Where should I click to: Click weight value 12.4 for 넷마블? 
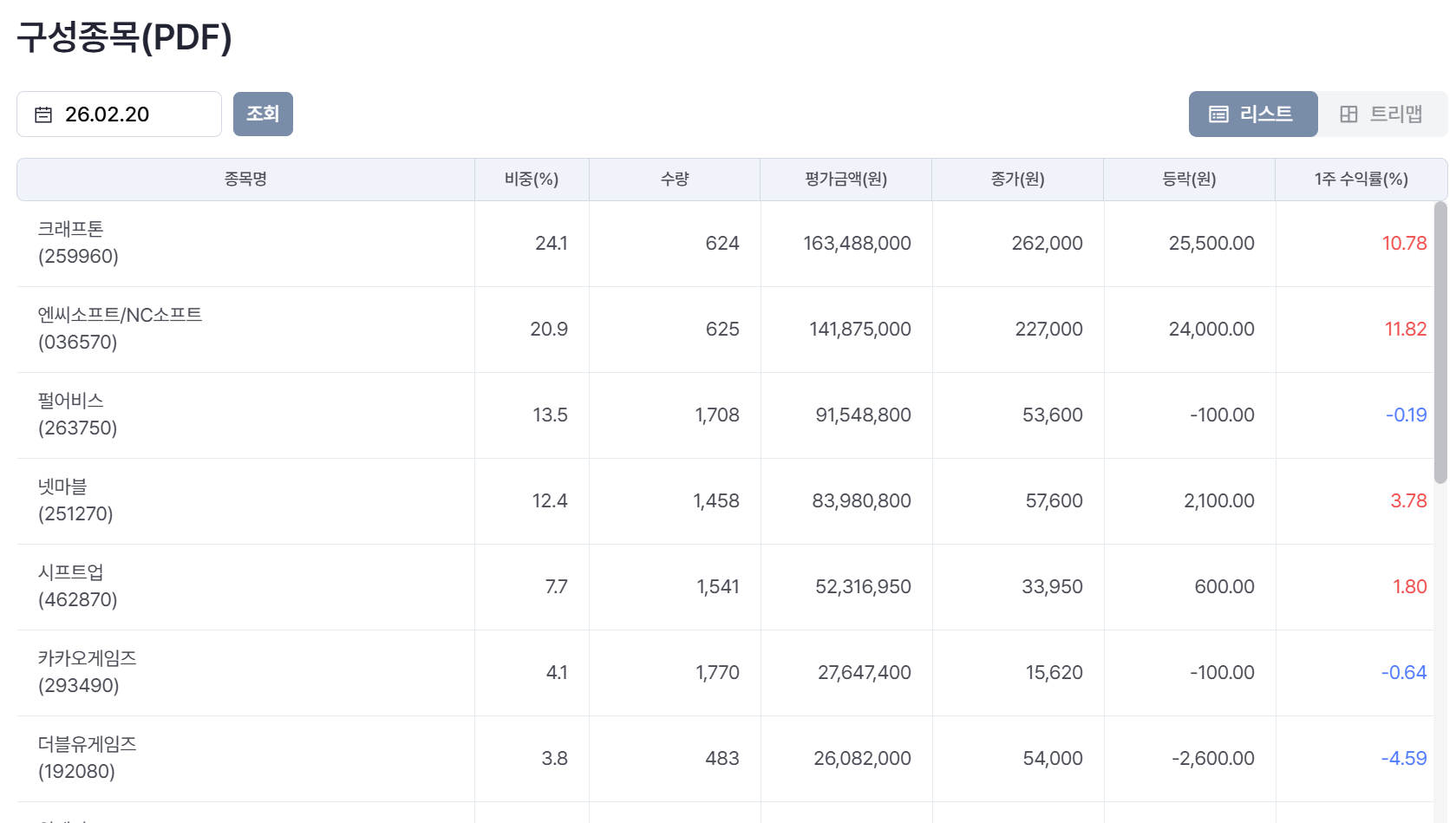coord(550,500)
